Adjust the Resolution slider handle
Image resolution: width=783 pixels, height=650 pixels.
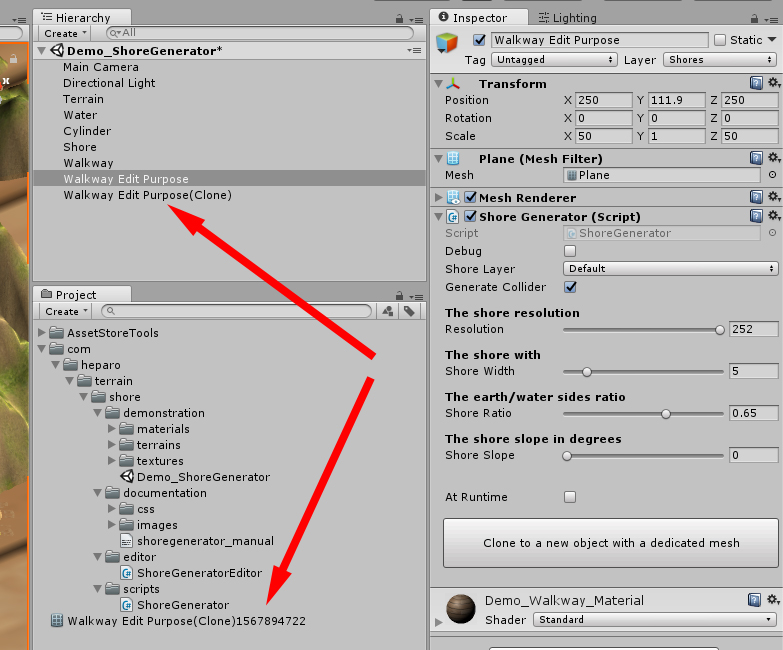(720, 330)
